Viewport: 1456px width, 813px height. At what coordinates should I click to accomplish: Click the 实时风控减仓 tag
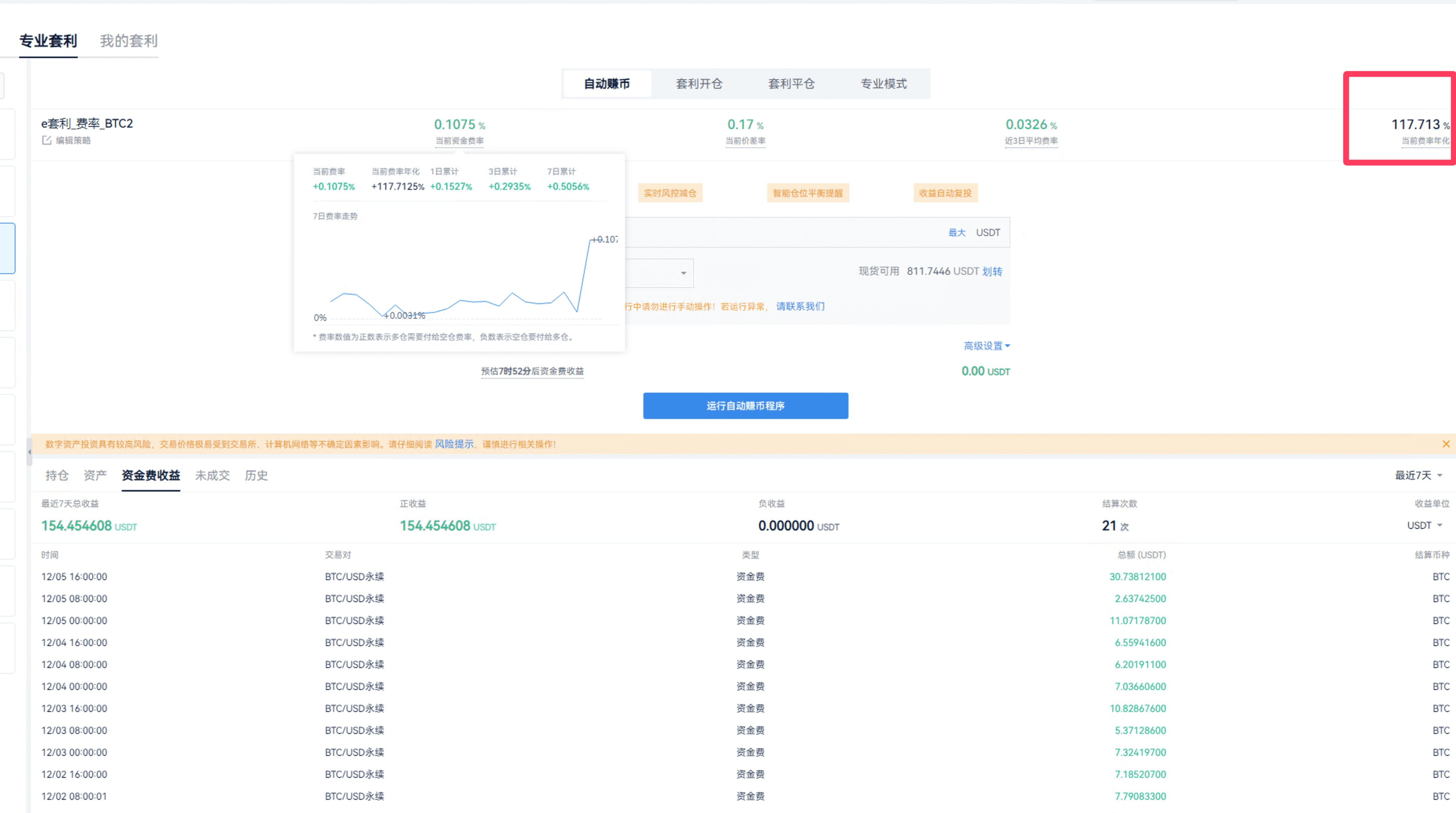pyautogui.click(x=670, y=193)
